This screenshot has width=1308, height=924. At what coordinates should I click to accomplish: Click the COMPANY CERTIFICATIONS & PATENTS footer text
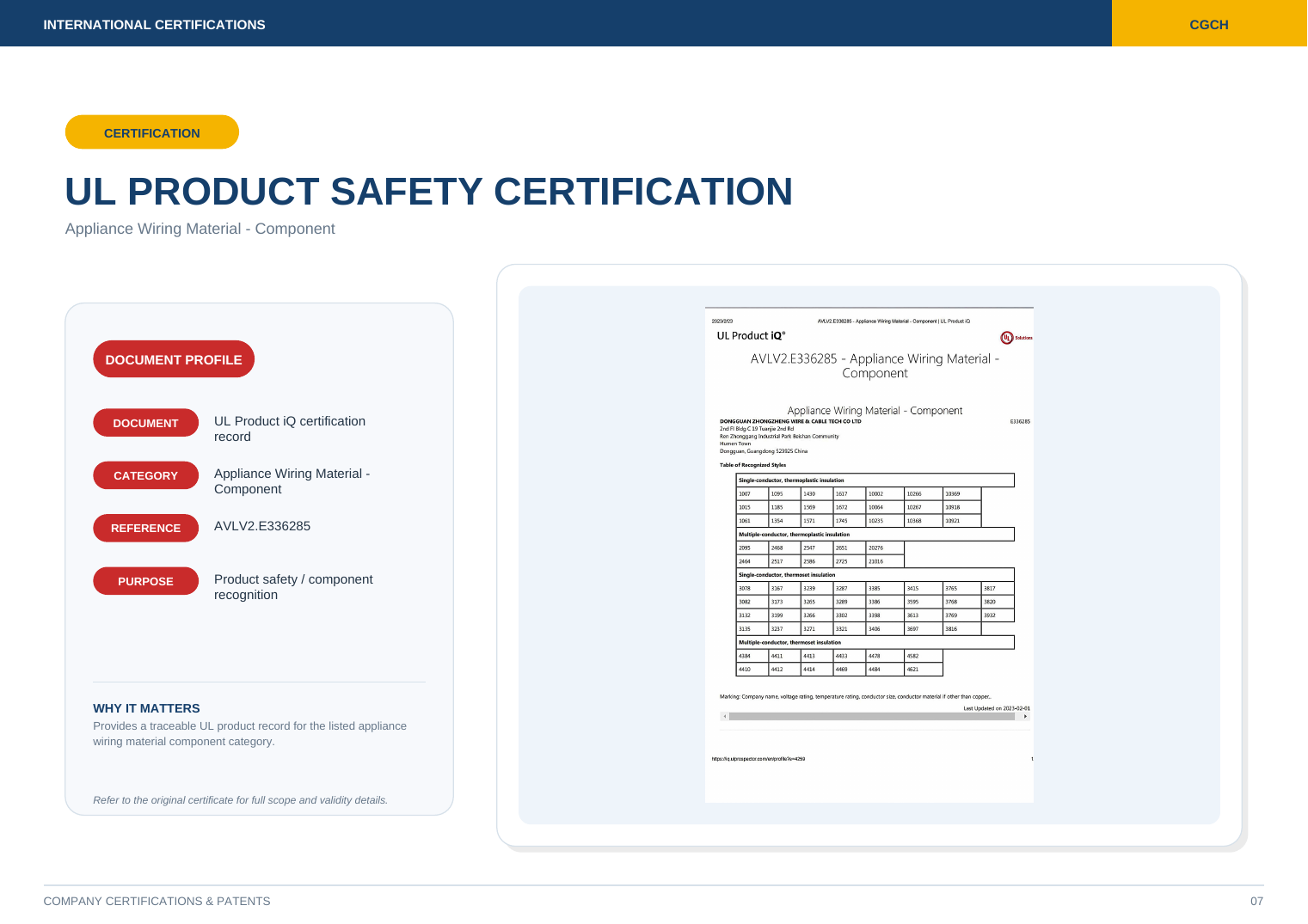pyautogui.click(x=157, y=901)
